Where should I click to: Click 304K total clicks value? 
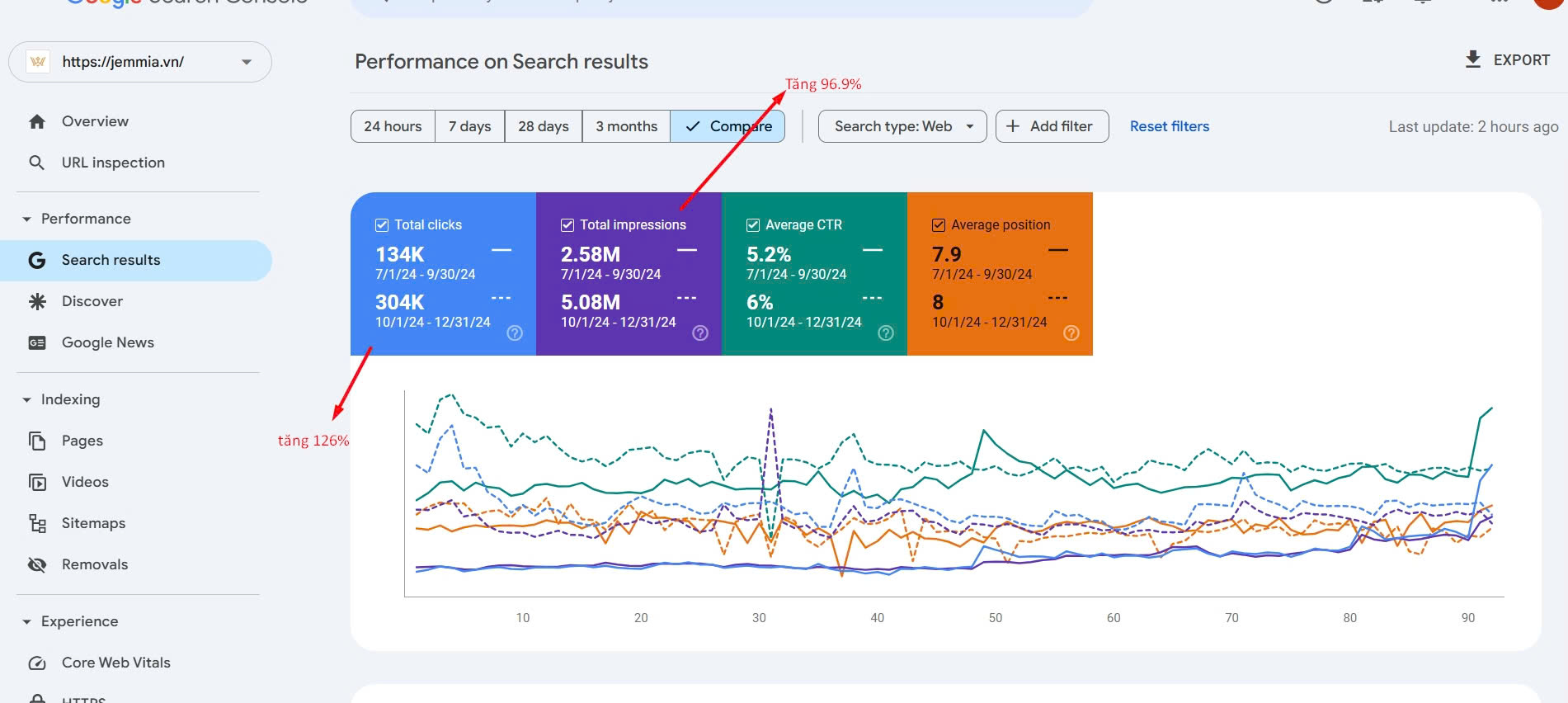[x=400, y=302]
